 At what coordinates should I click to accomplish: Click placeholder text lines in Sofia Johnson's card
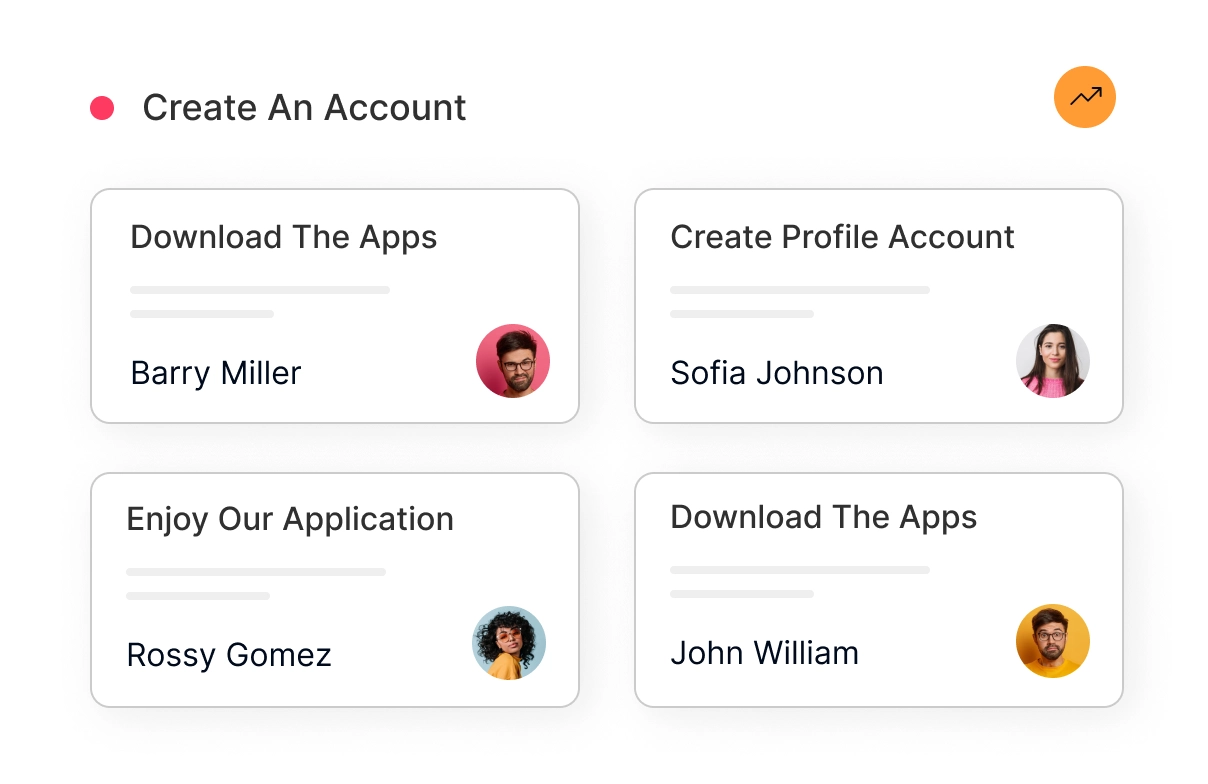[x=800, y=302]
